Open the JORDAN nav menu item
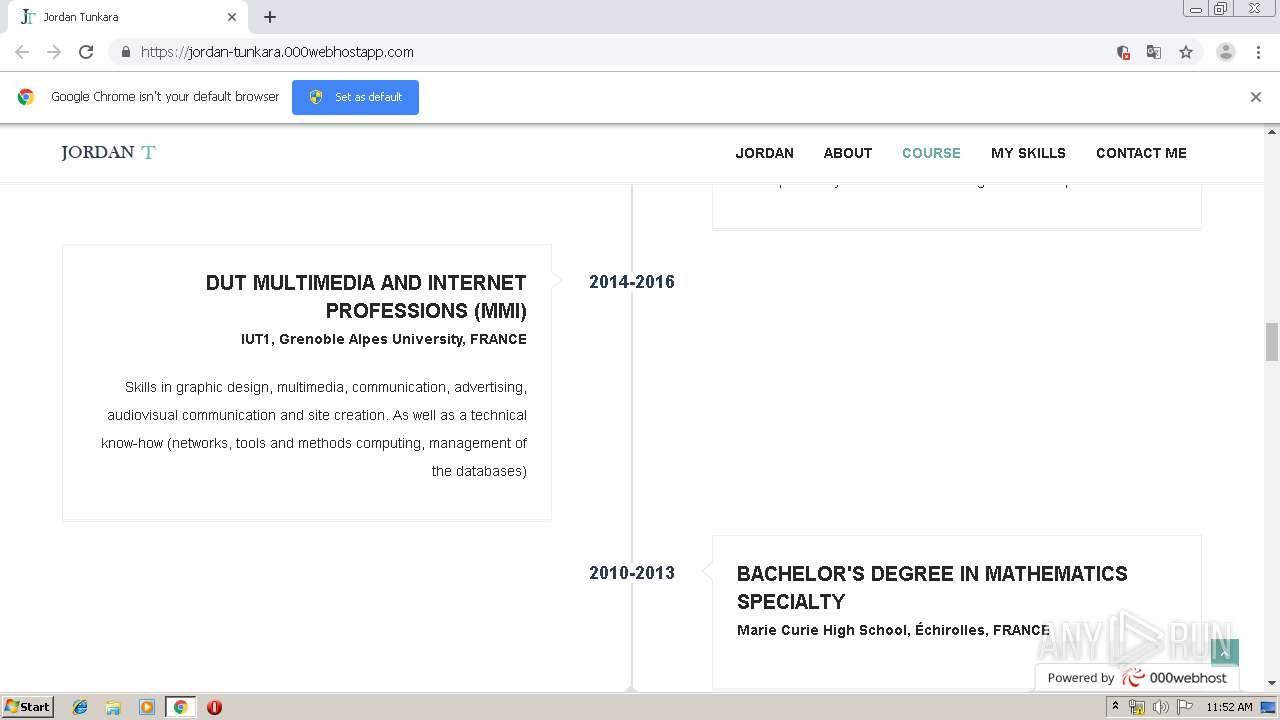This screenshot has height=720, width=1280. pyautogui.click(x=765, y=153)
